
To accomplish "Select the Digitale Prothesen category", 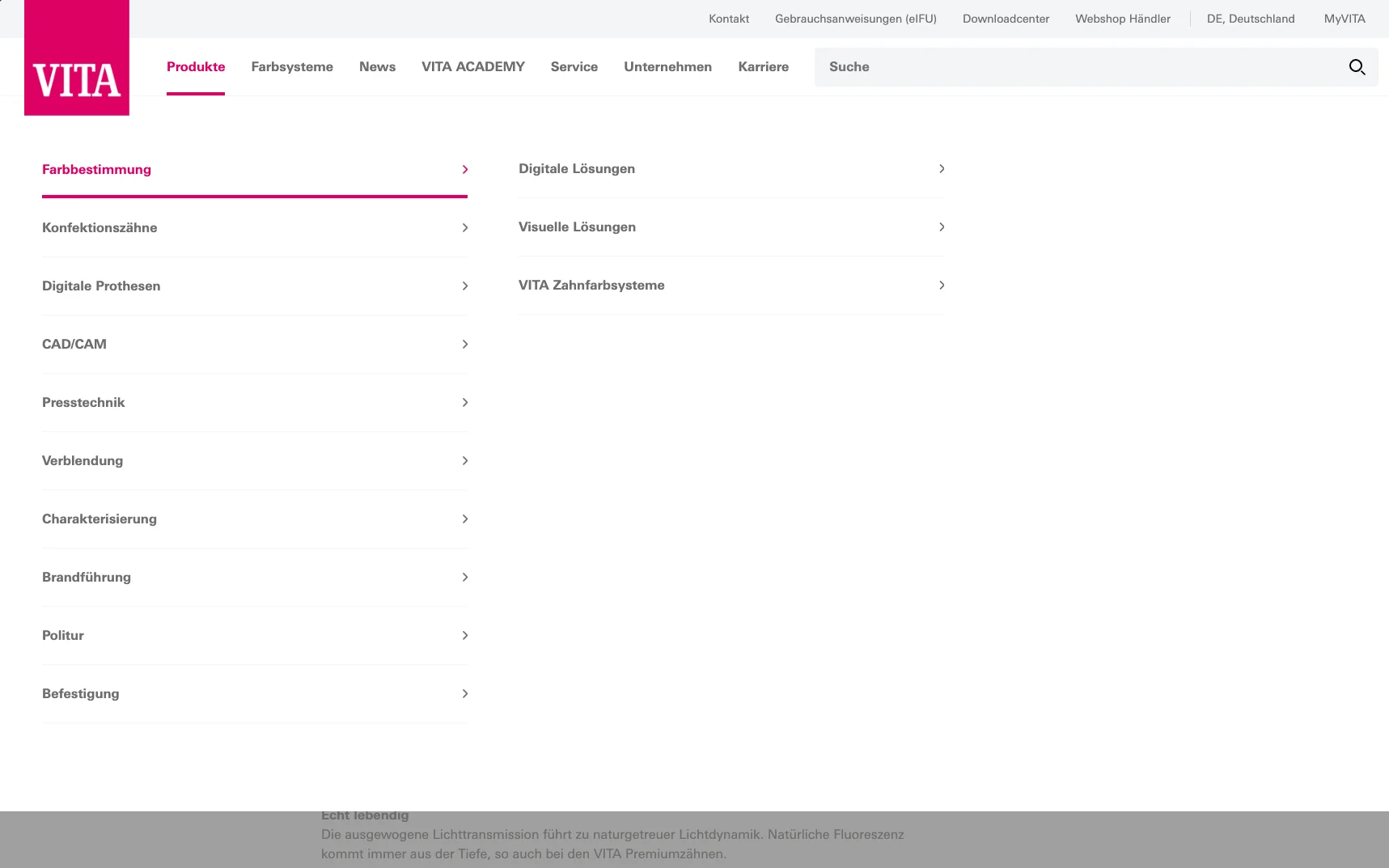I will pos(255,286).
